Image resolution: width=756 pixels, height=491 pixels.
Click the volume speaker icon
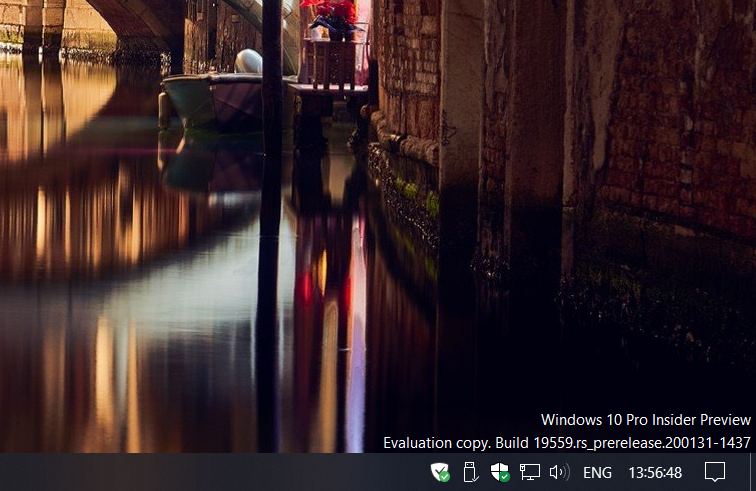click(559, 472)
